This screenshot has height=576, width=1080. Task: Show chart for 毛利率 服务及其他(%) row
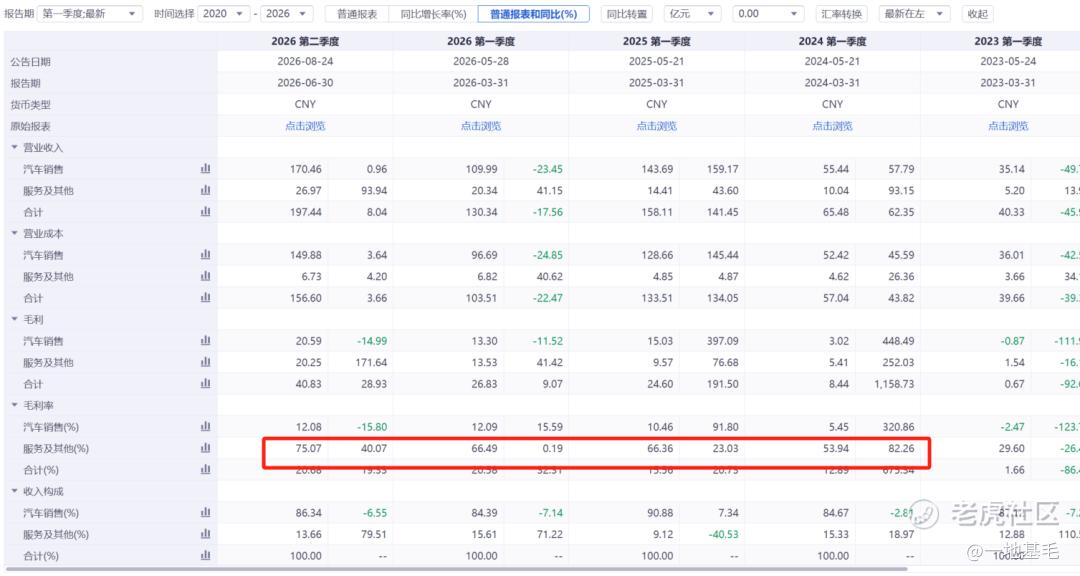pos(205,448)
